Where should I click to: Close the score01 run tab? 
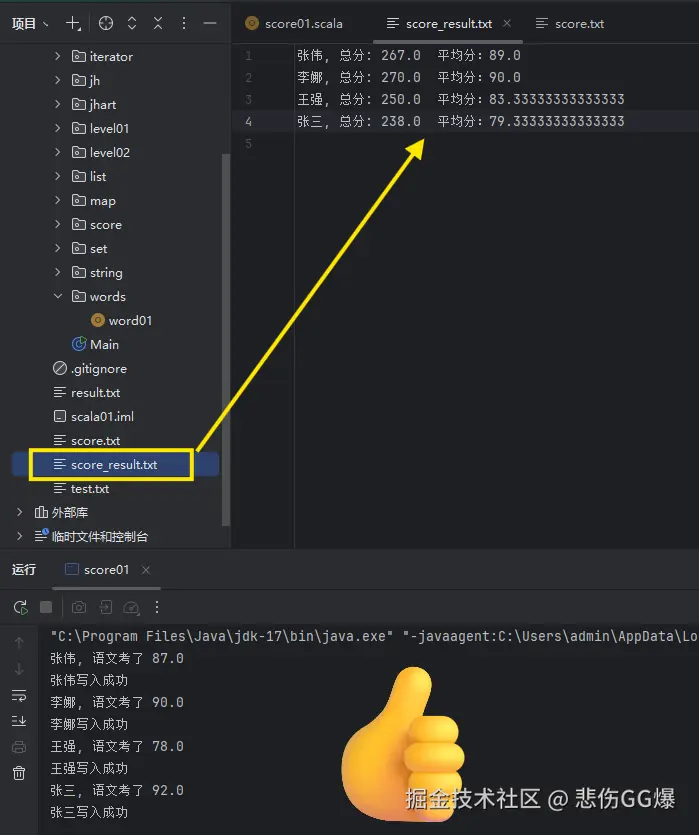pyautogui.click(x=146, y=570)
